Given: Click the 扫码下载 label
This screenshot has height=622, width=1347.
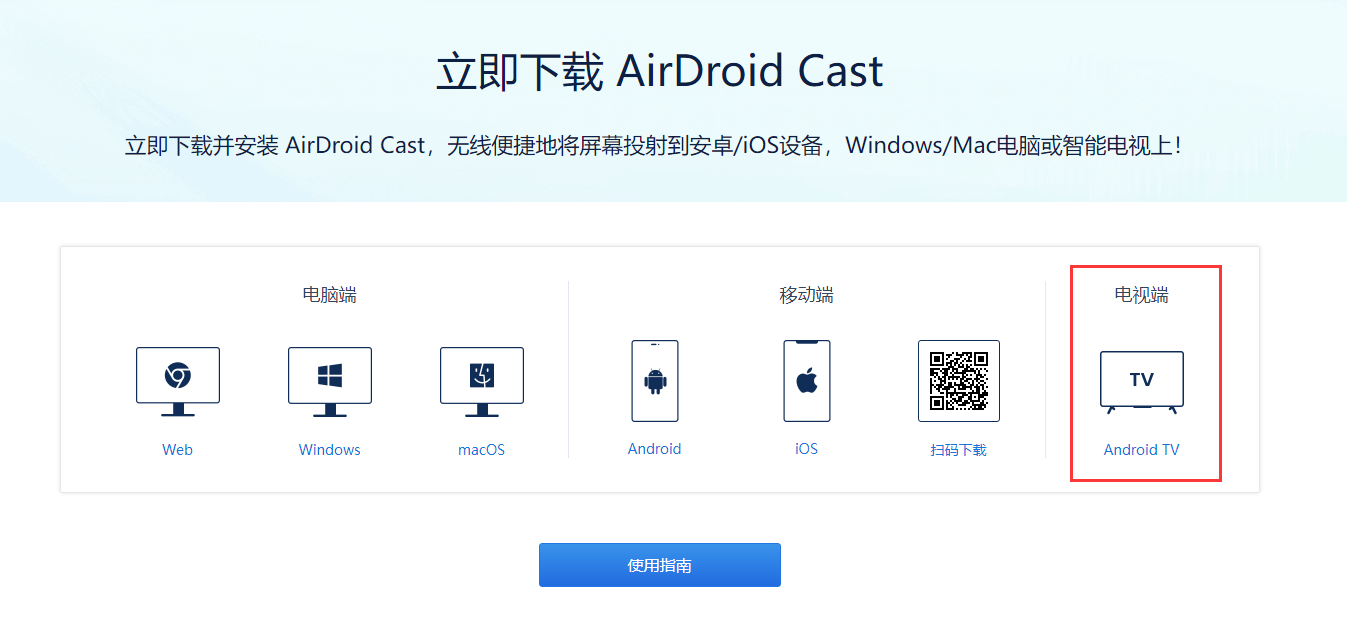Looking at the screenshot, I should [959, 450].
